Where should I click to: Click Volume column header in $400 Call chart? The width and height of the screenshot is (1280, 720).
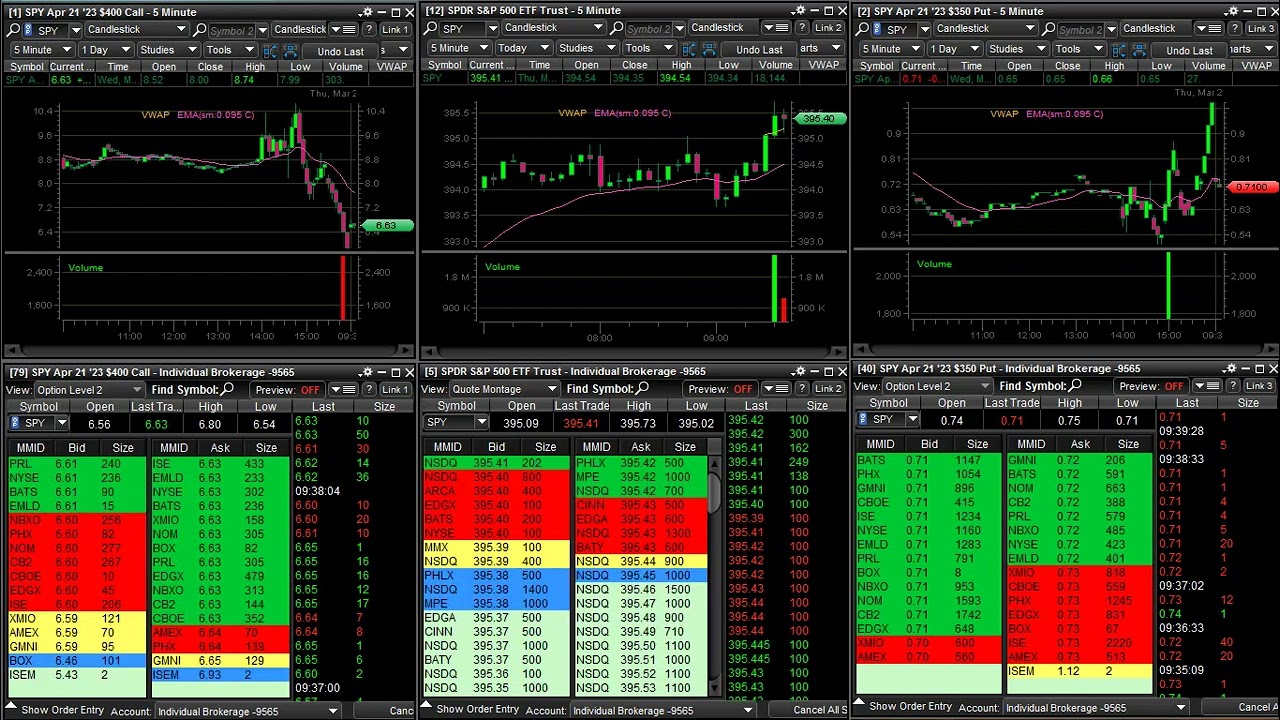[x=345, y=67]
